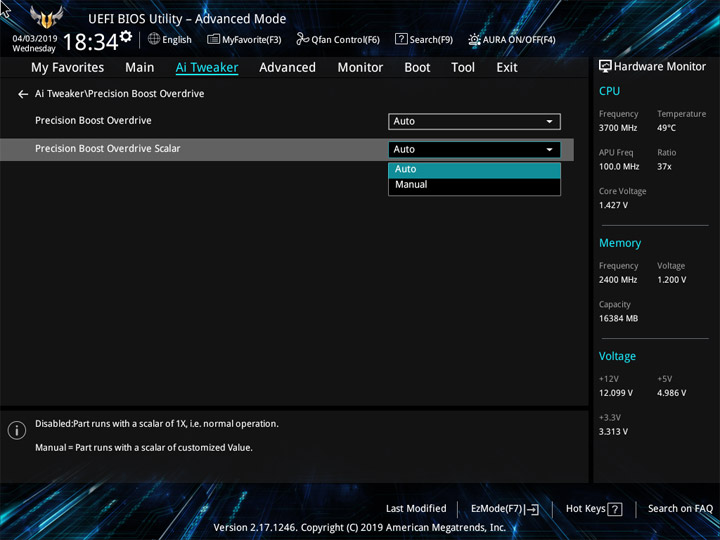The height and width of the screenshot is (540, 720).
Task: Switch to the Boot tab
Action: 417,68
